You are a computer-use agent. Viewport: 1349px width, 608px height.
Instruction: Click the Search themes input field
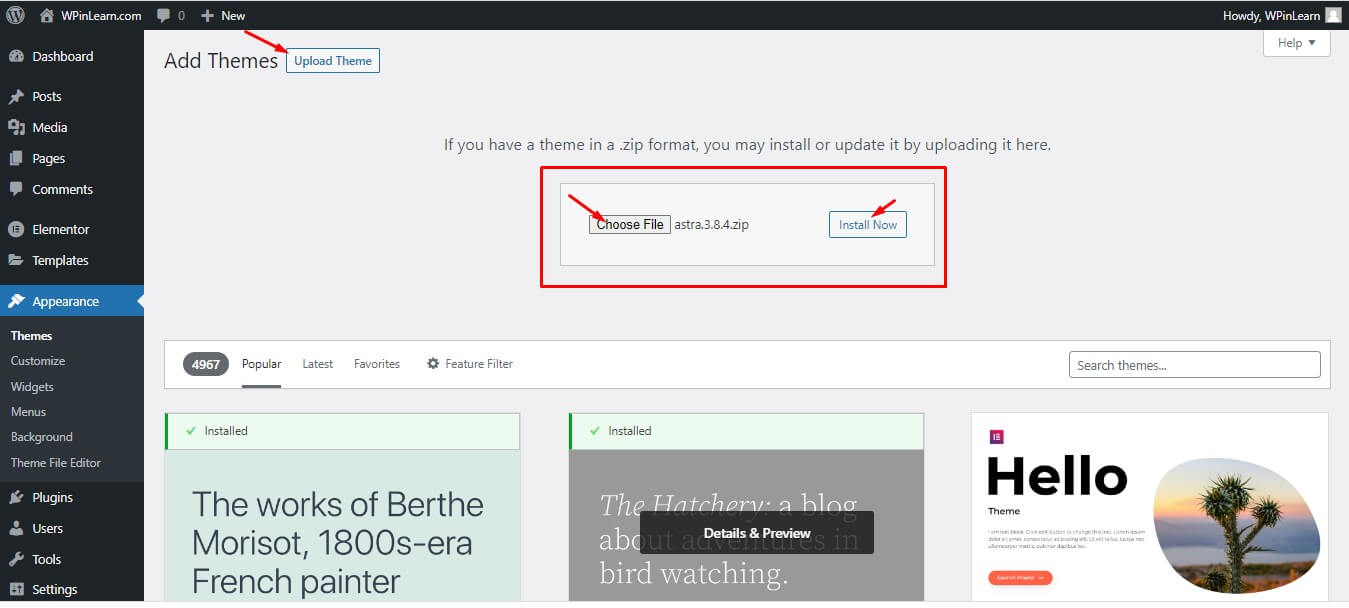1195,365
